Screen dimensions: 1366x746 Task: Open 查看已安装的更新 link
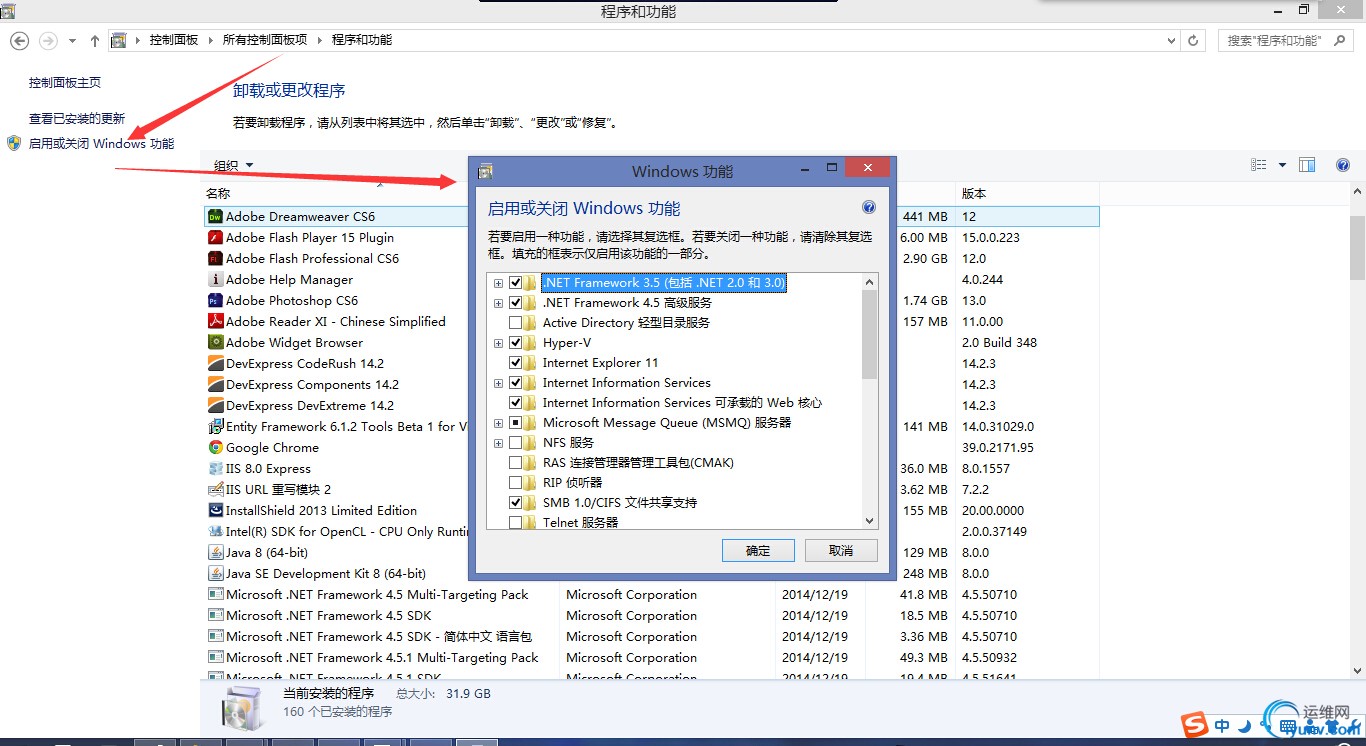[x=77, y=118]
